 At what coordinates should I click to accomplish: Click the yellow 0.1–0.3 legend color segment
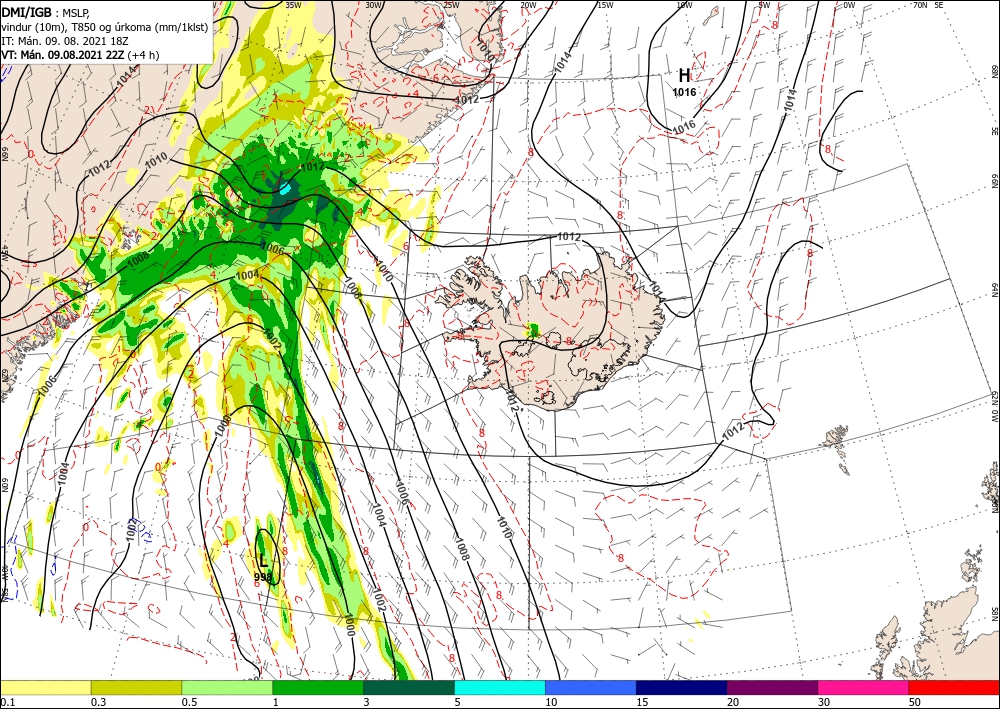tap(45, 687)
